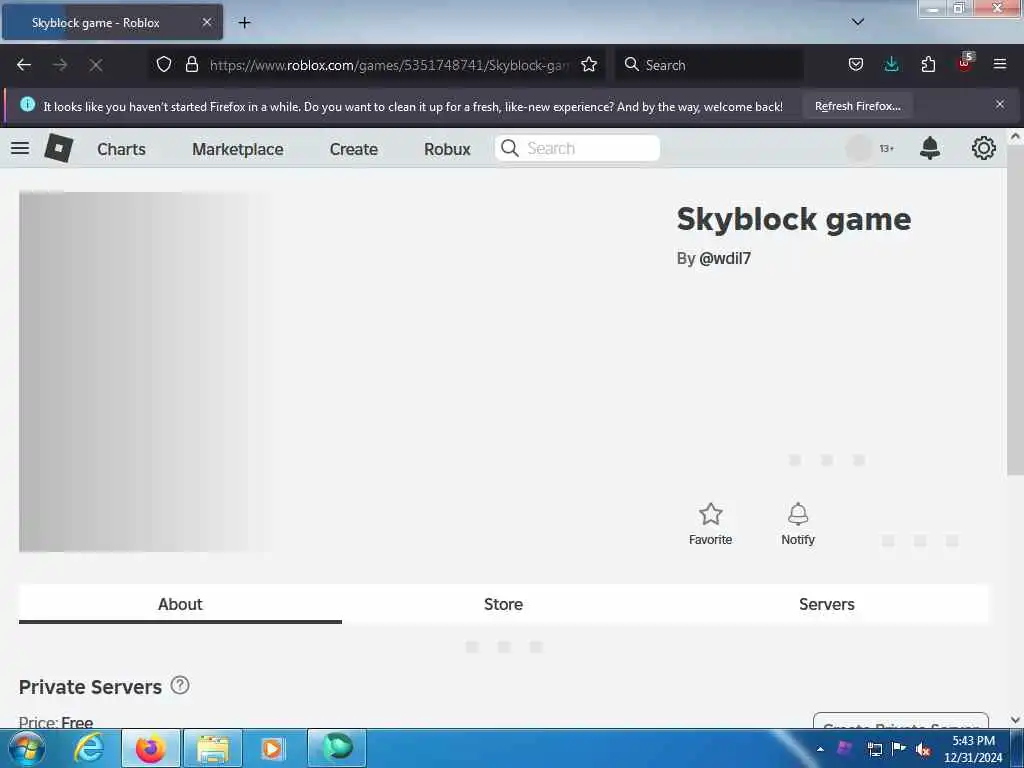Bookmark this page with the star icon

point(589,64)
